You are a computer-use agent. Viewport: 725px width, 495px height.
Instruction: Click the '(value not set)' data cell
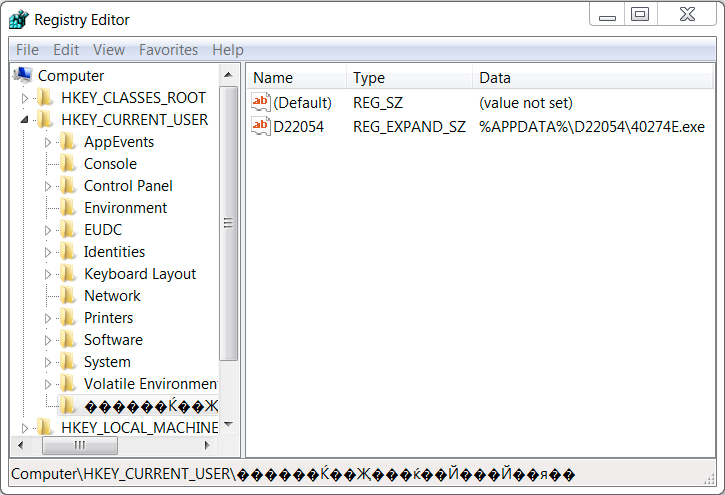[x=526, y=103]
